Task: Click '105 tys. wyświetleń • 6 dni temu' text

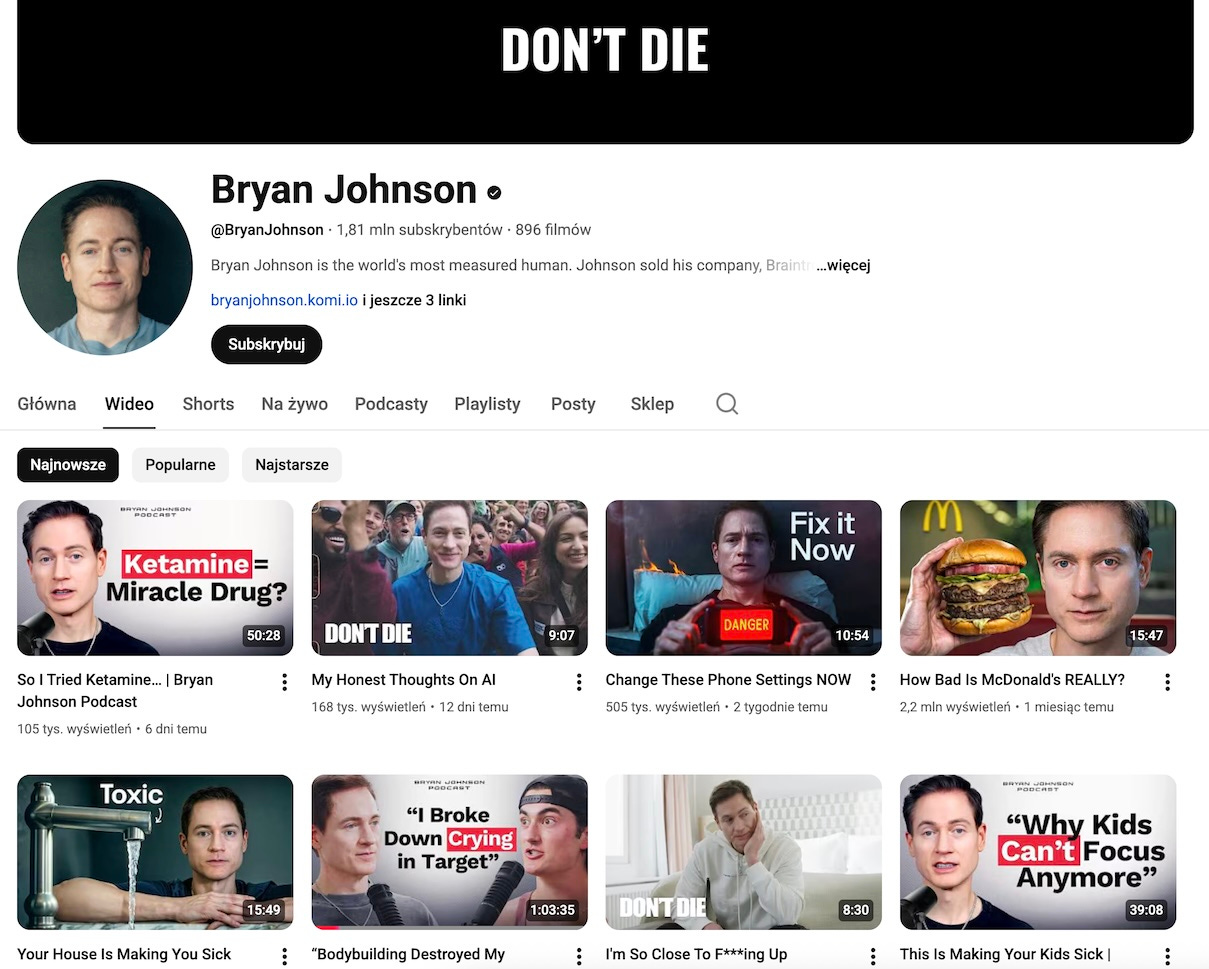Action: coord(112,729)
